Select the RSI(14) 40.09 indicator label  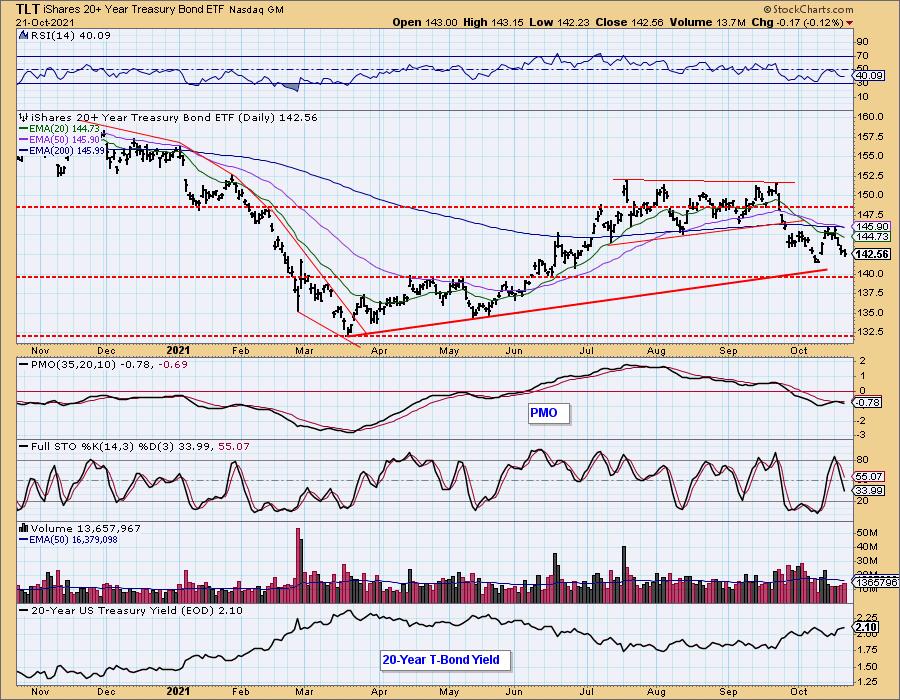click(x=65, y=36)
